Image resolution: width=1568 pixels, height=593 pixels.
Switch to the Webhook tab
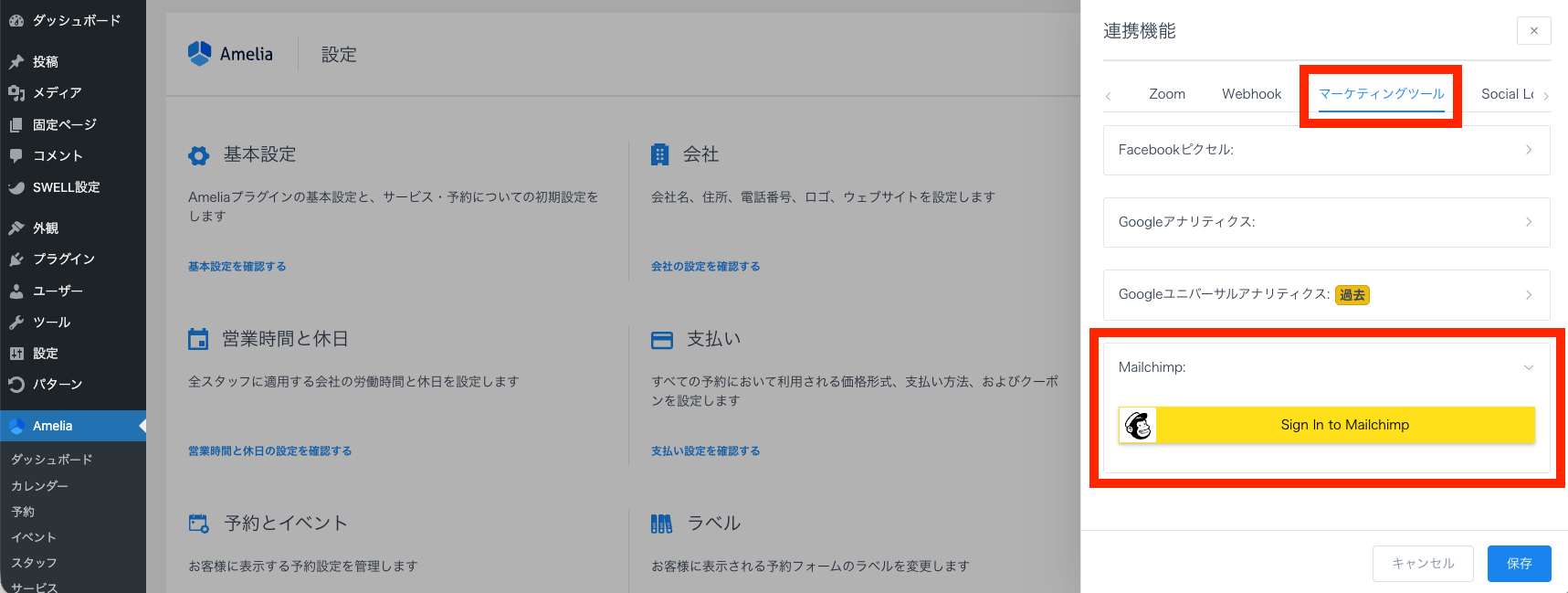(1251, 94)
